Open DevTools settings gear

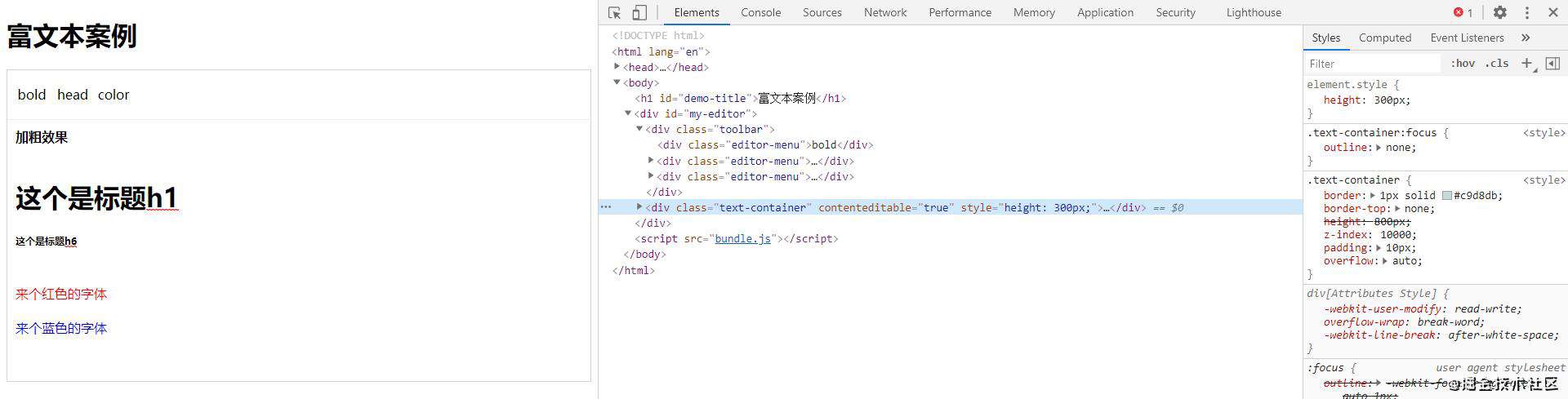point(1500,12)
